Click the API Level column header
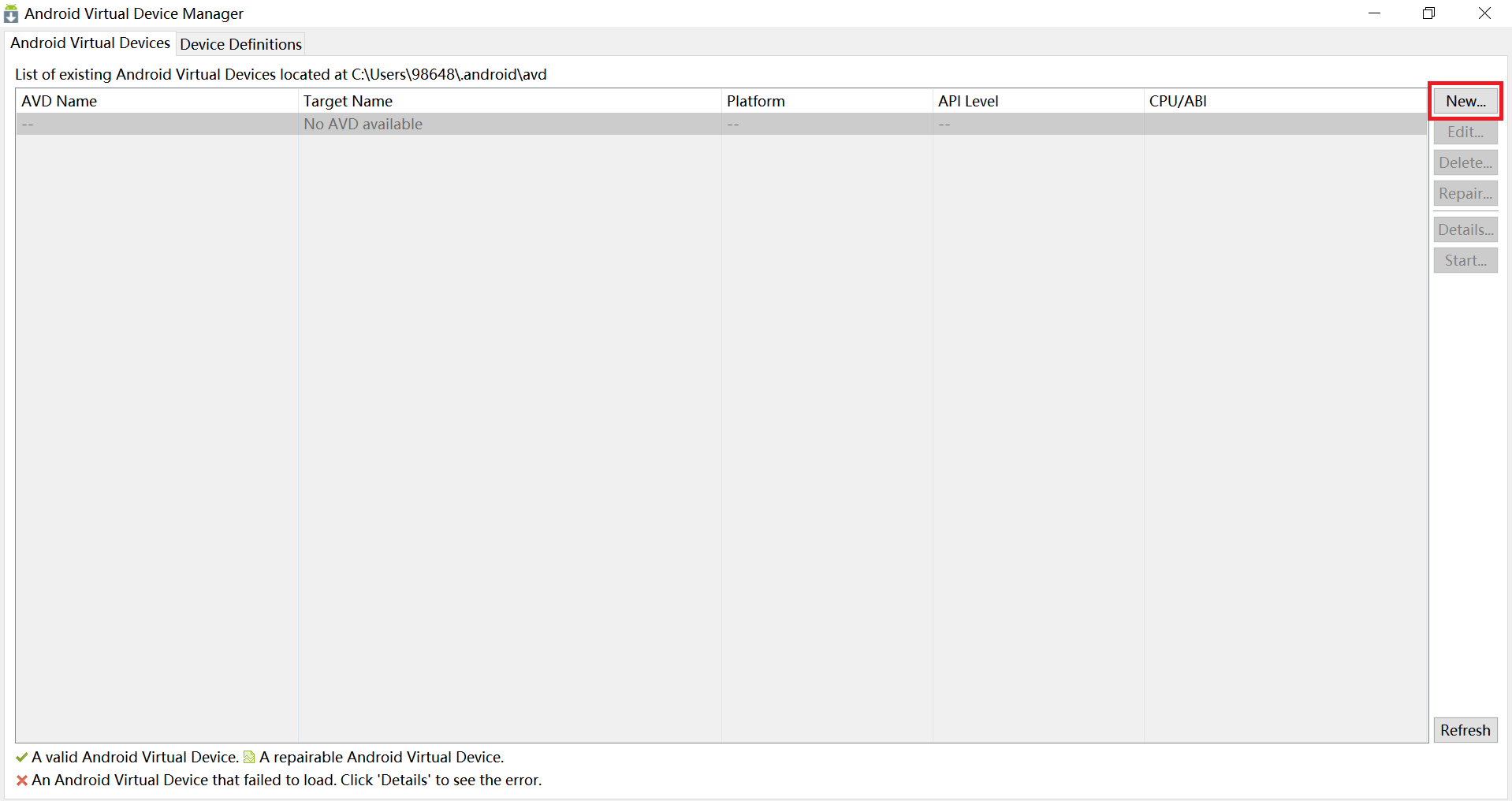Viewport: 1512px width, 801px height. (1038, 101)
